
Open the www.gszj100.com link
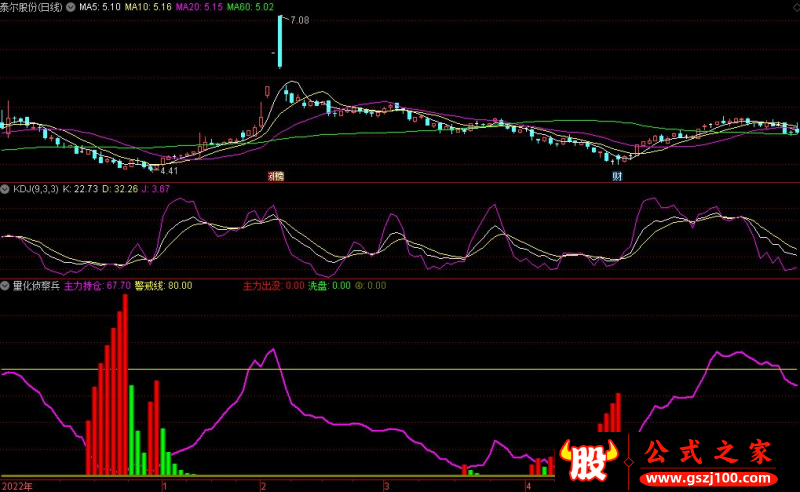[708, 478]
